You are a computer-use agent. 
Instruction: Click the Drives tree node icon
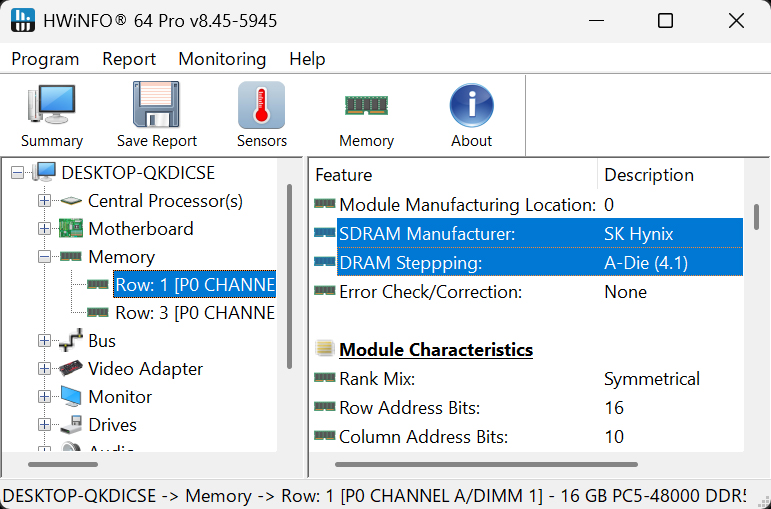[71, 424]
